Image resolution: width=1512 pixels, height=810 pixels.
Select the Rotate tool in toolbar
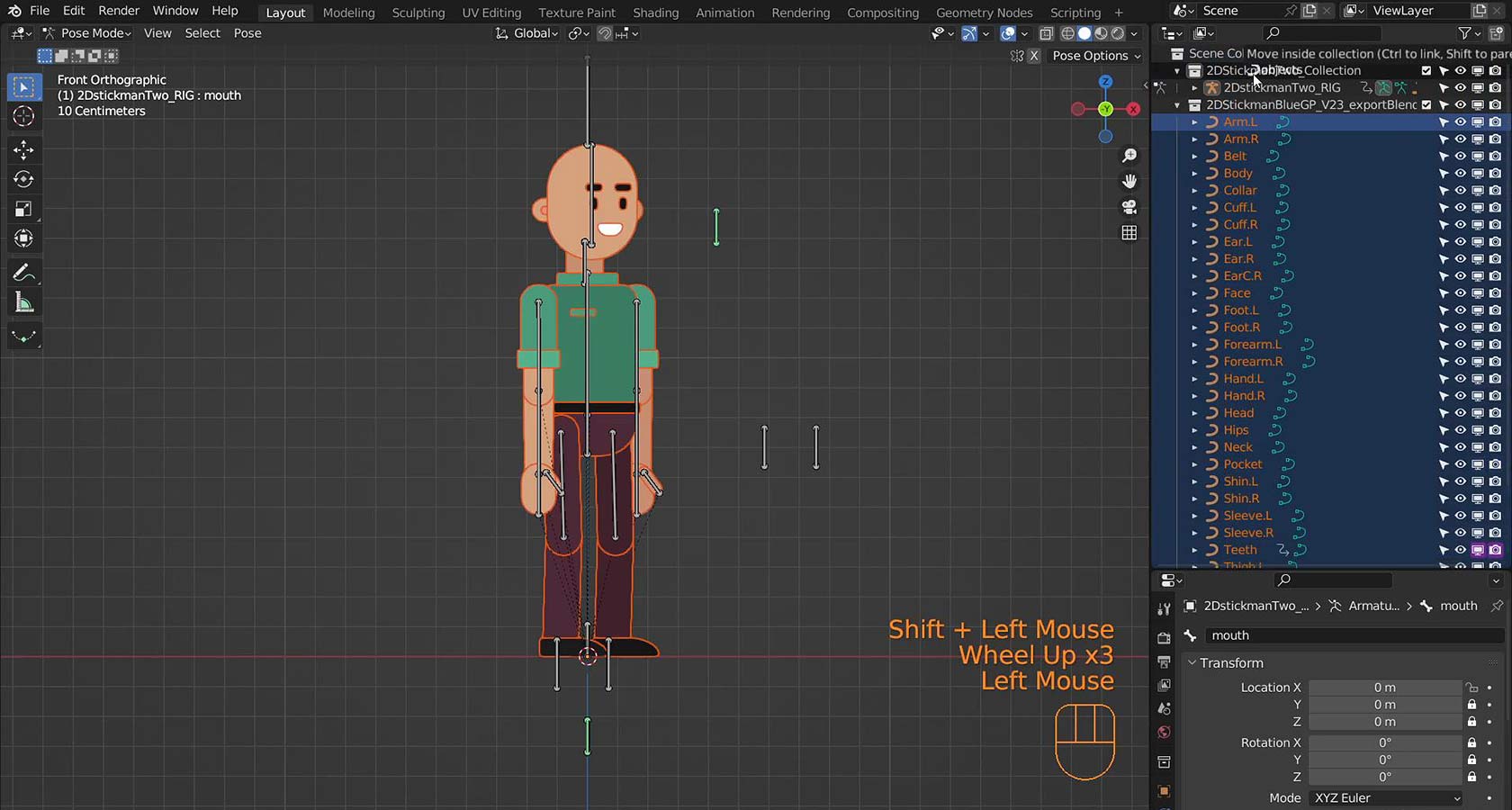24,179
